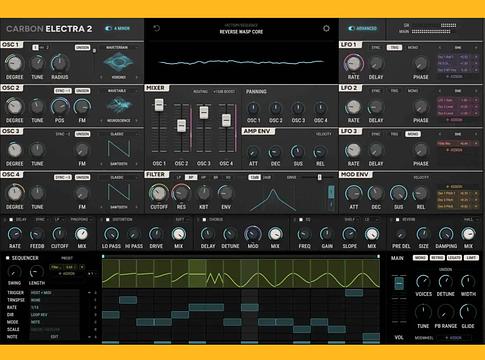Screen dimensions: 485x360
Task: Select the next OSC 4 waveform arrow
Action: click(x=136, y=207)
